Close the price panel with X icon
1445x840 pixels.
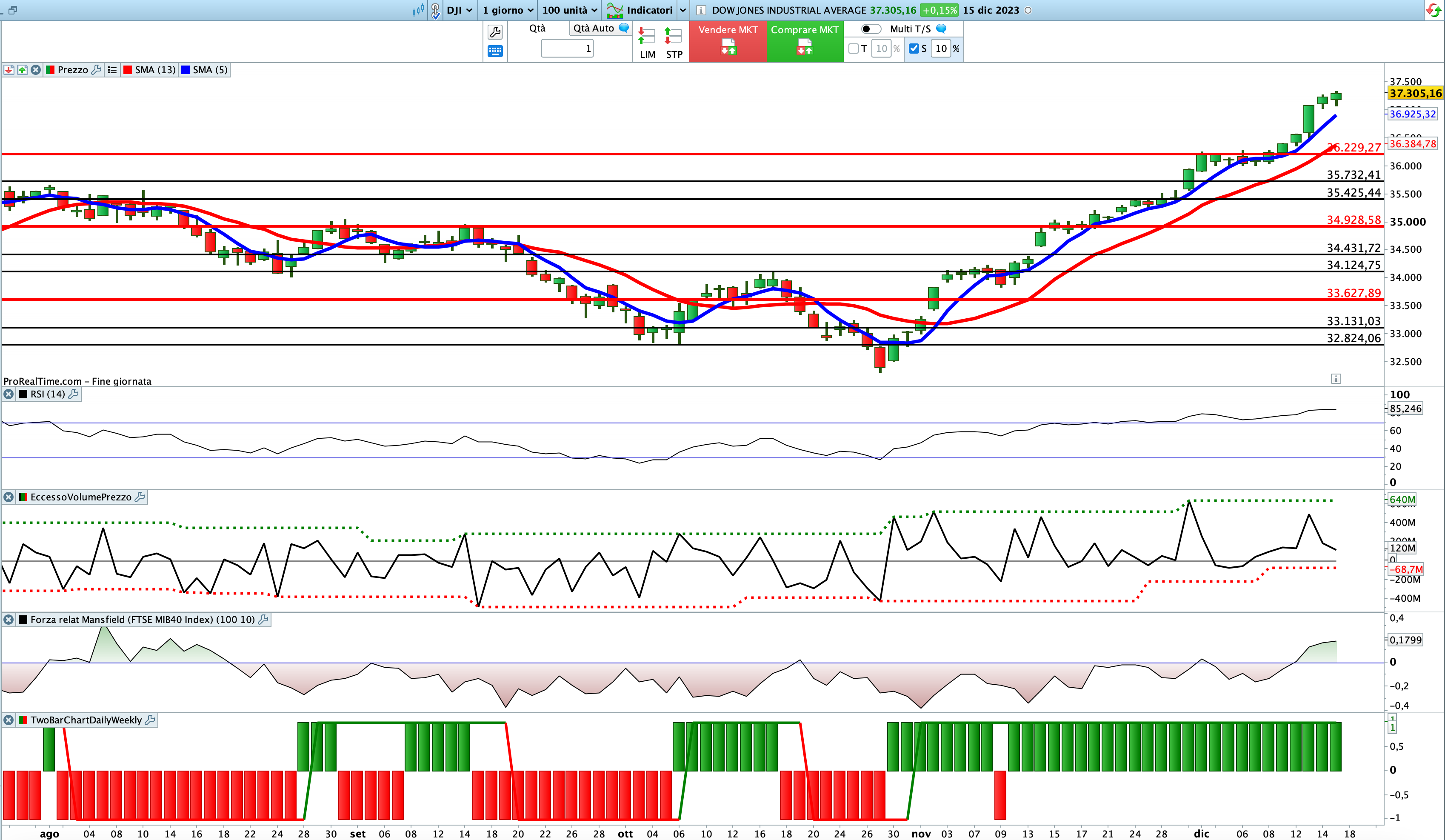coord(36,70)
